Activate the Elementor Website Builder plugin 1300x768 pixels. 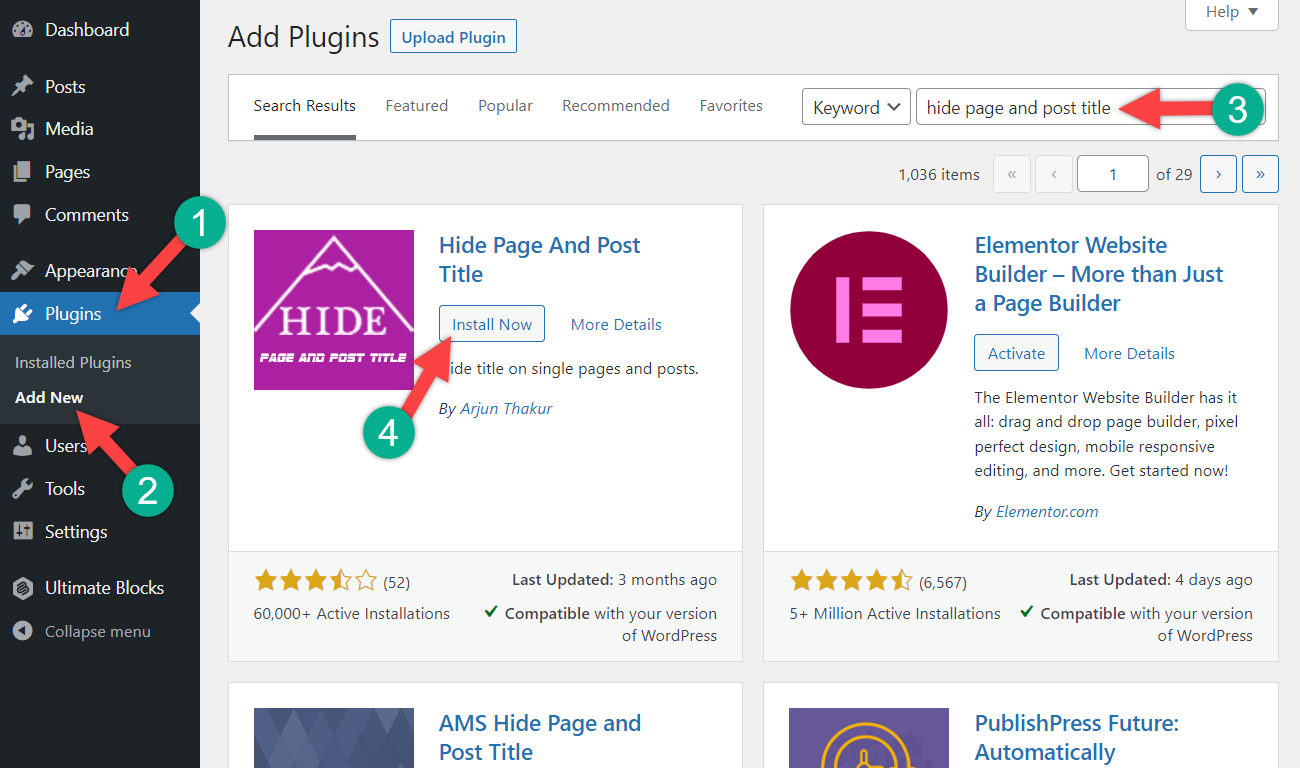coord(1016,353)
